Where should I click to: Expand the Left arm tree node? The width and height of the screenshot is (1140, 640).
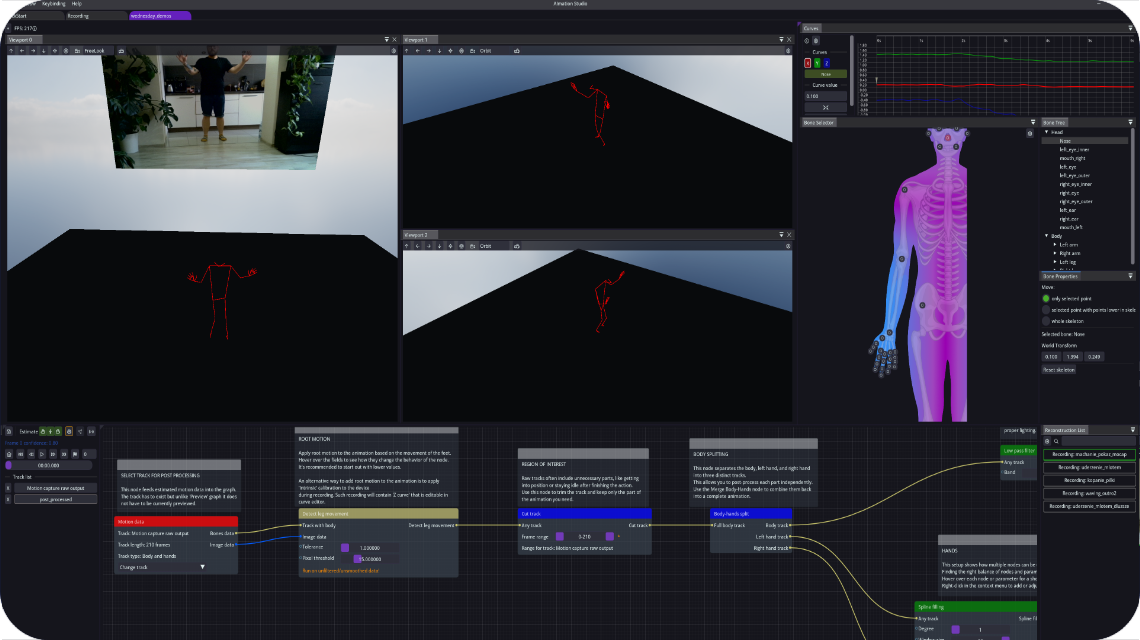tap(1055, 245)
